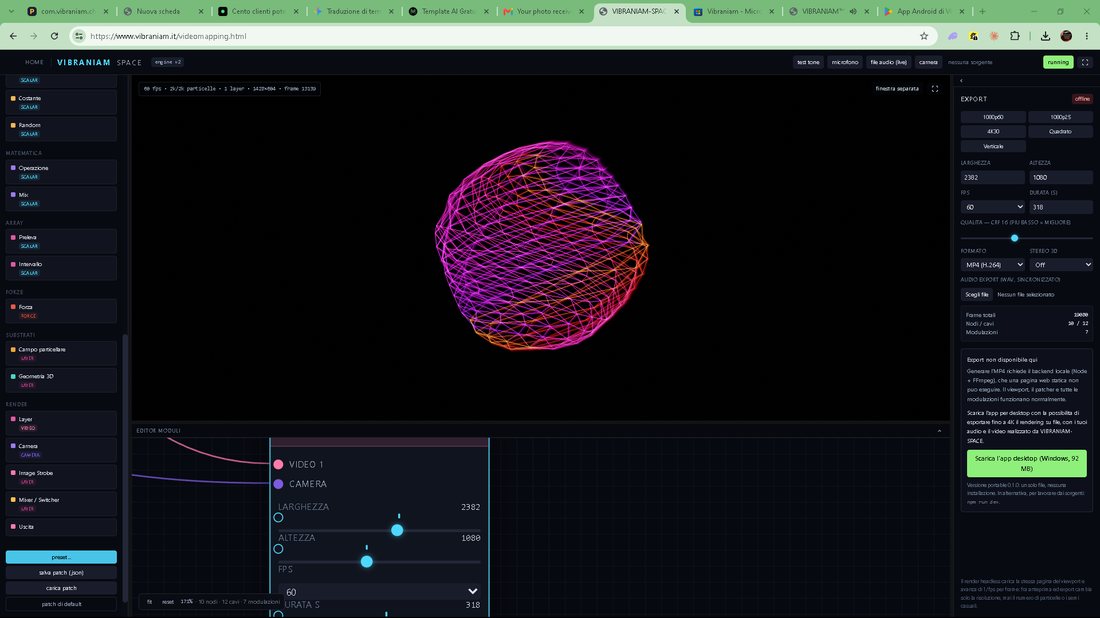Toggle app fullscreen icon next to running
Viewport: 1100px width, 618px height.
(1085, 62)
